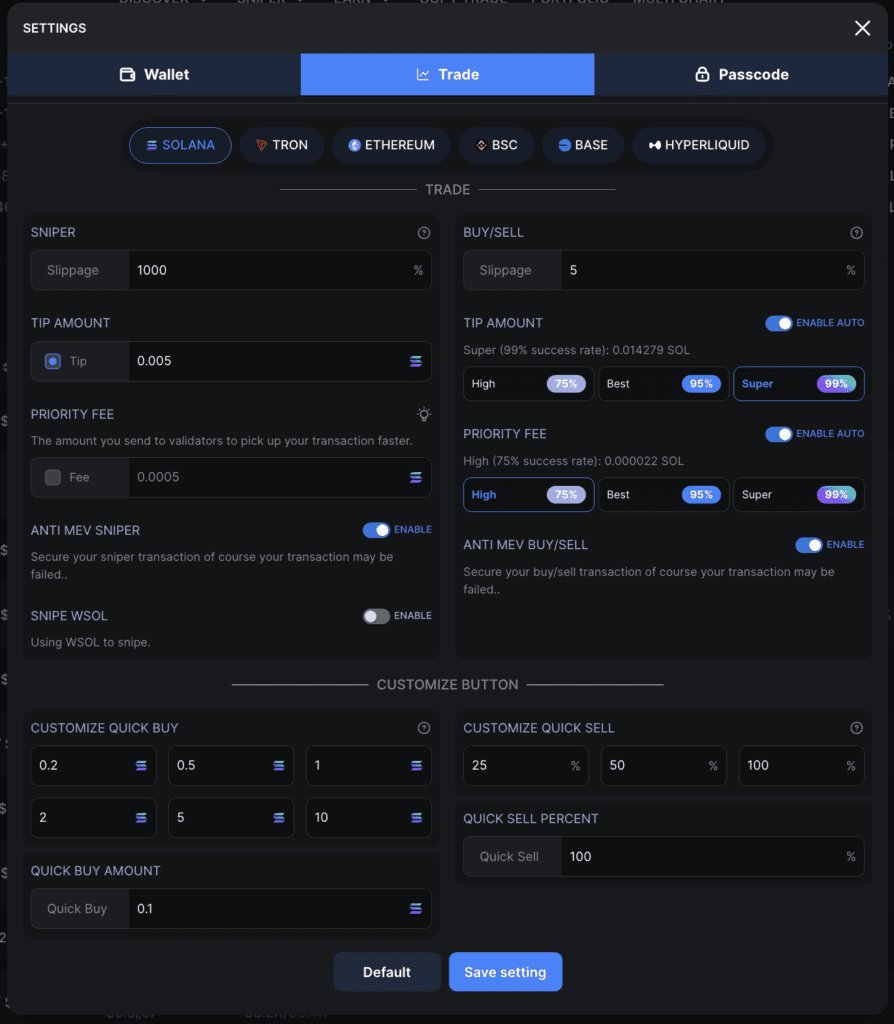Toggle Anti MEV Sniper enable switch
Image resolution: width=894 pixels, height=1024 pixels.
376,530
